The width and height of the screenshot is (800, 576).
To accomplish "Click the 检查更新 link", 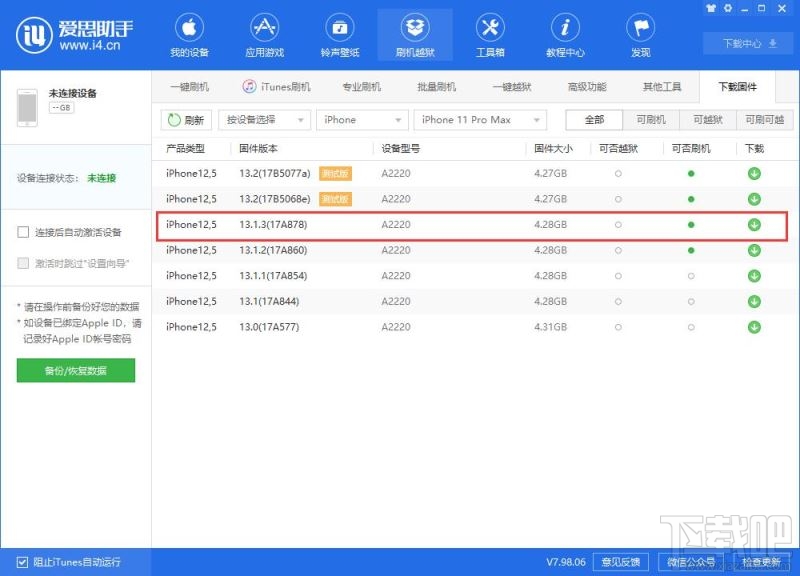I will [761, 563].
